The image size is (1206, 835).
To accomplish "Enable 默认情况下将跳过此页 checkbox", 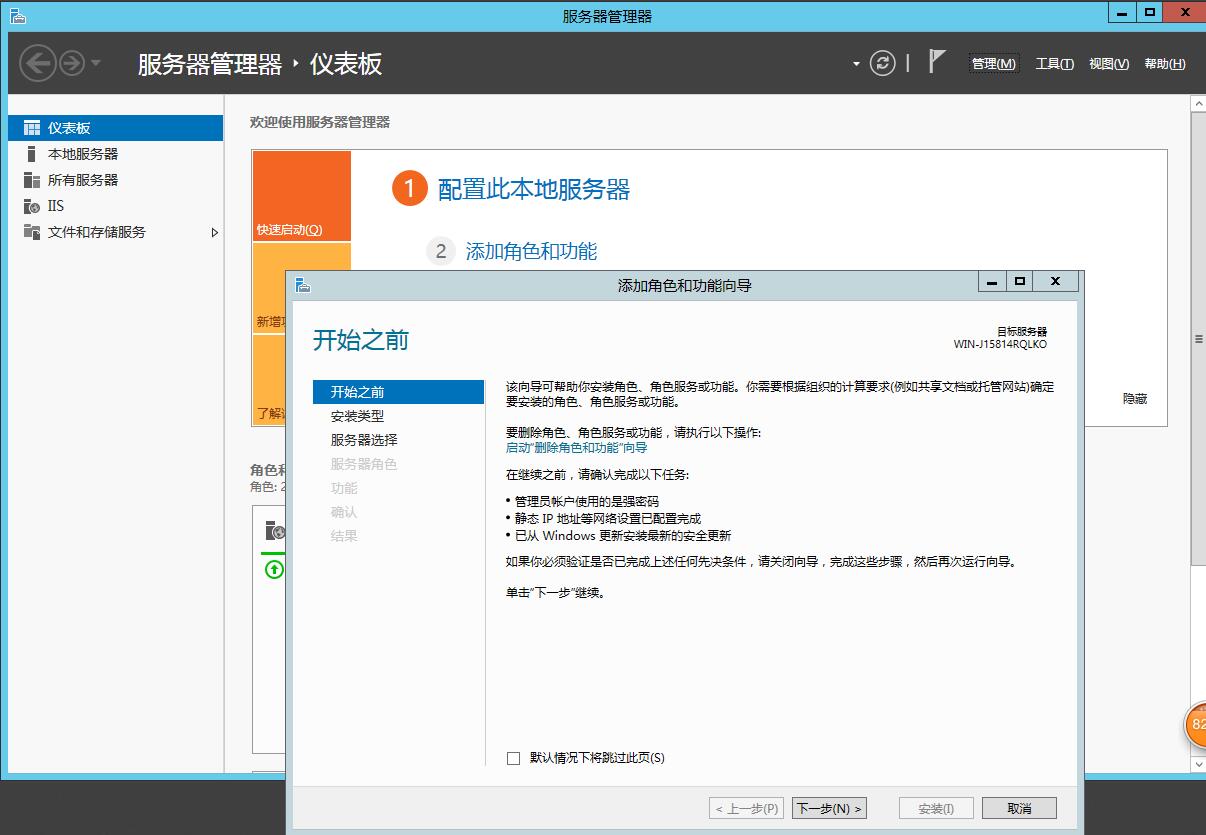I will pos(514,758).
